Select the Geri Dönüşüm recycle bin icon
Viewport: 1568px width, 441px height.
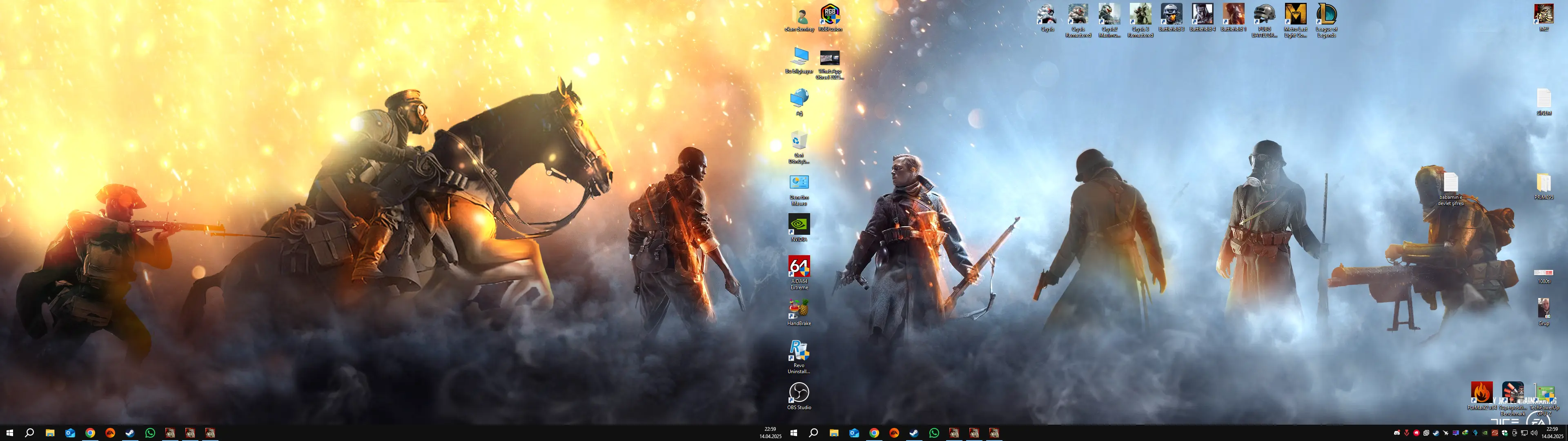799,147
